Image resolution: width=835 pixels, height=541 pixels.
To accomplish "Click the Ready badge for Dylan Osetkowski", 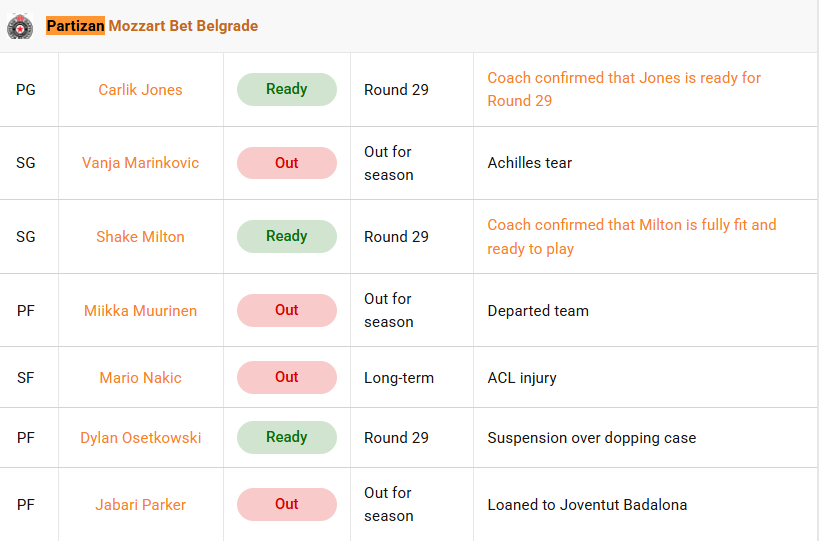I will pos(286,437).
